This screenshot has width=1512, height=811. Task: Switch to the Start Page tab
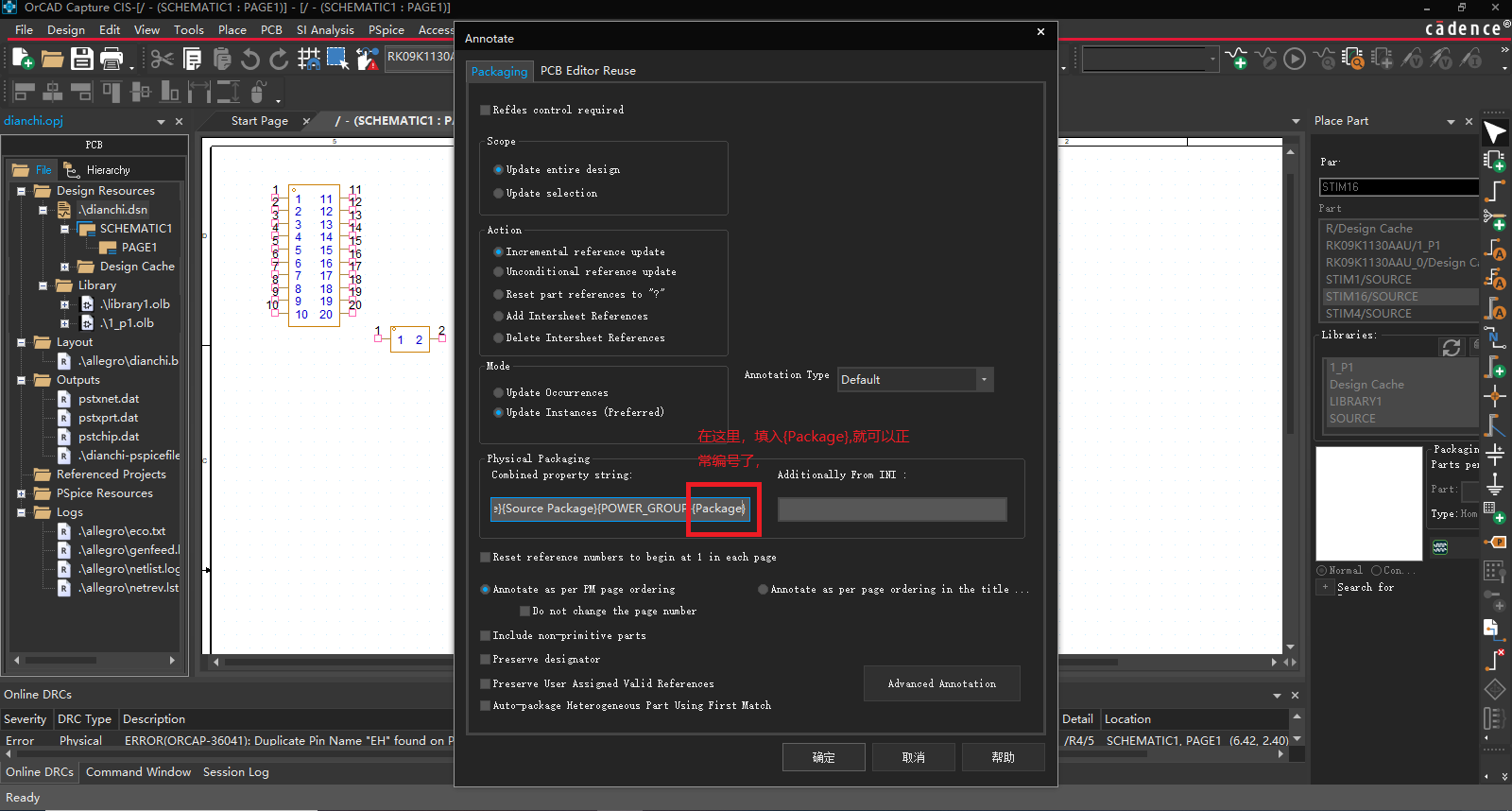pyautogui.click(x=260, y=121)
